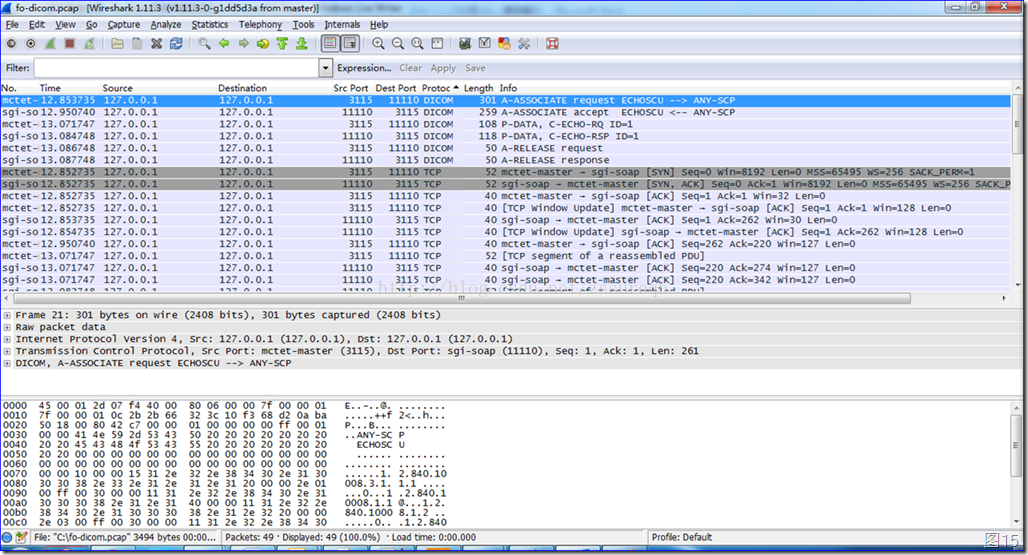
Task: Select the C-ECHO-RQ ID=1 packet row
Action: tap(505, 124)
